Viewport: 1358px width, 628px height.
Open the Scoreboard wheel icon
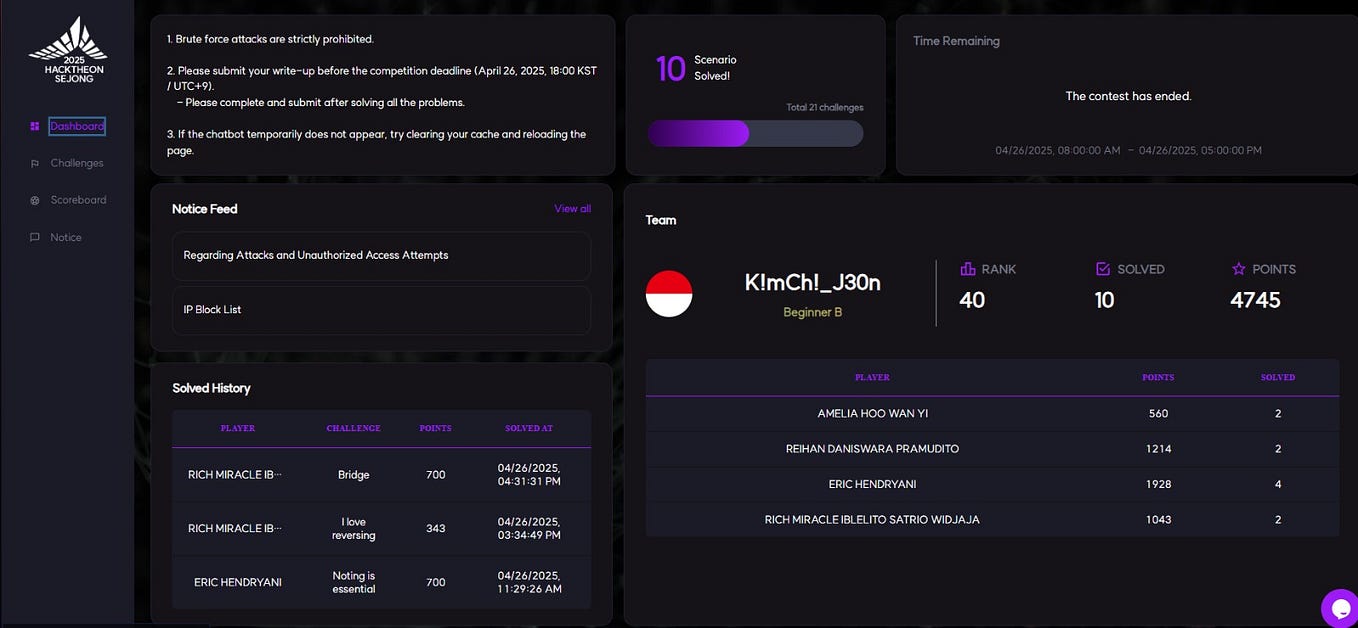pos(34,199)
